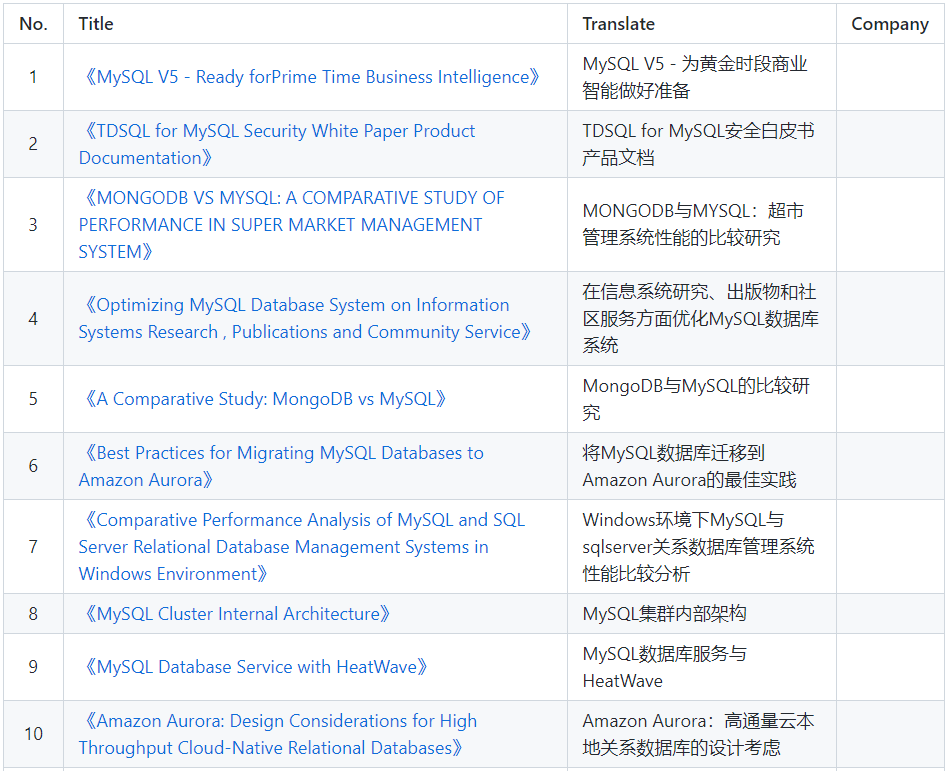Image resolution: width=948 pixels, height=771 pixels.
Task: Open the Best Practices for Migrating MySQL link
Action: [281, 466]
